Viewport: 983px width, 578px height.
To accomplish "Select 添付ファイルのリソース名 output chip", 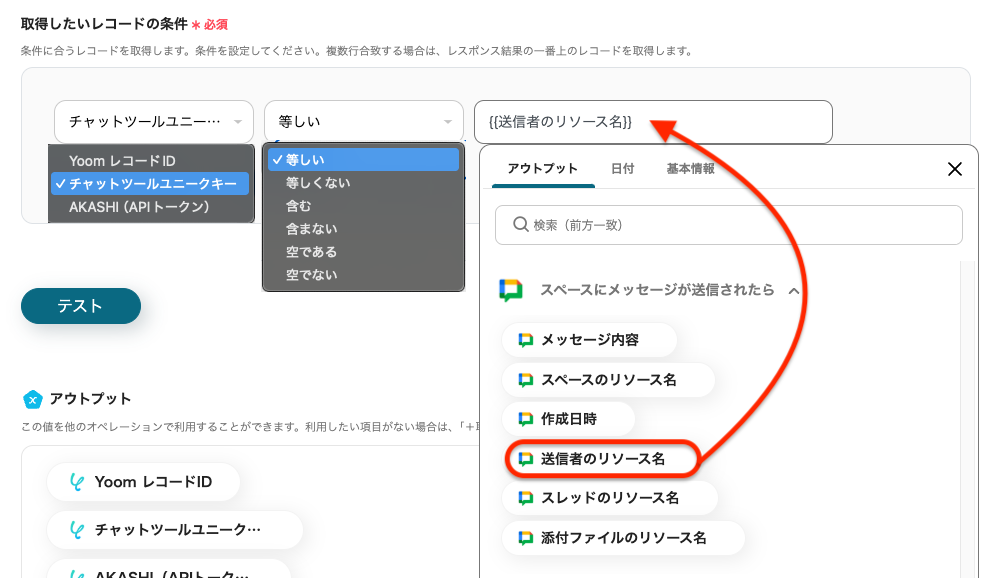I will click(623, 538).
